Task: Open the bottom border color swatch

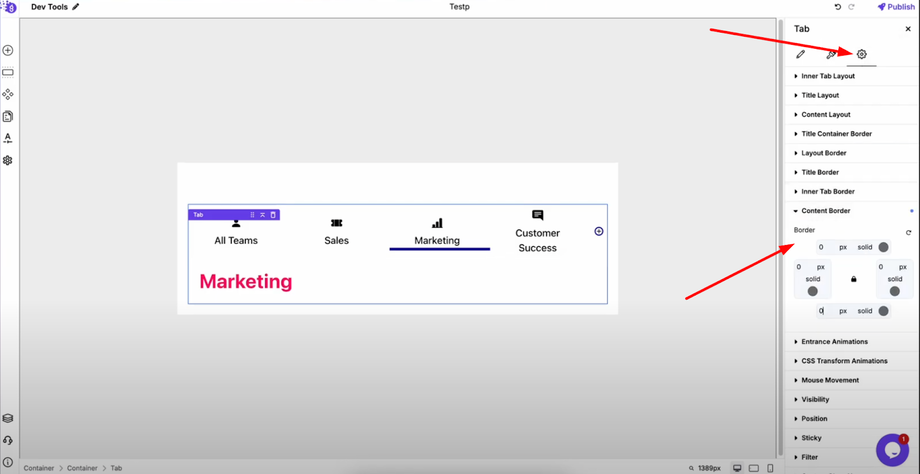Action: 883,311
